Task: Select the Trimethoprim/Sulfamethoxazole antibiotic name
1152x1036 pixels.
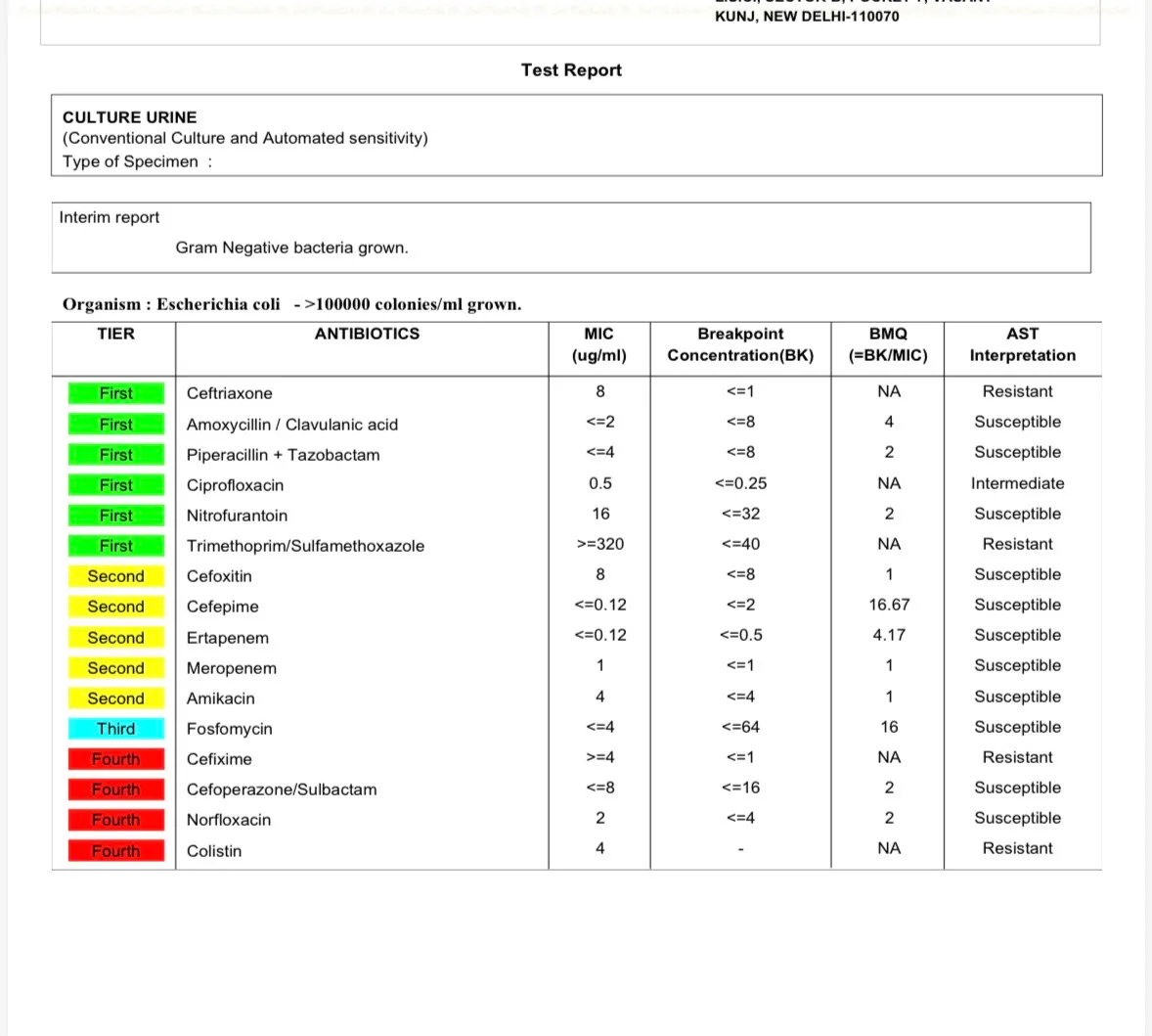Action: (306, 546)
